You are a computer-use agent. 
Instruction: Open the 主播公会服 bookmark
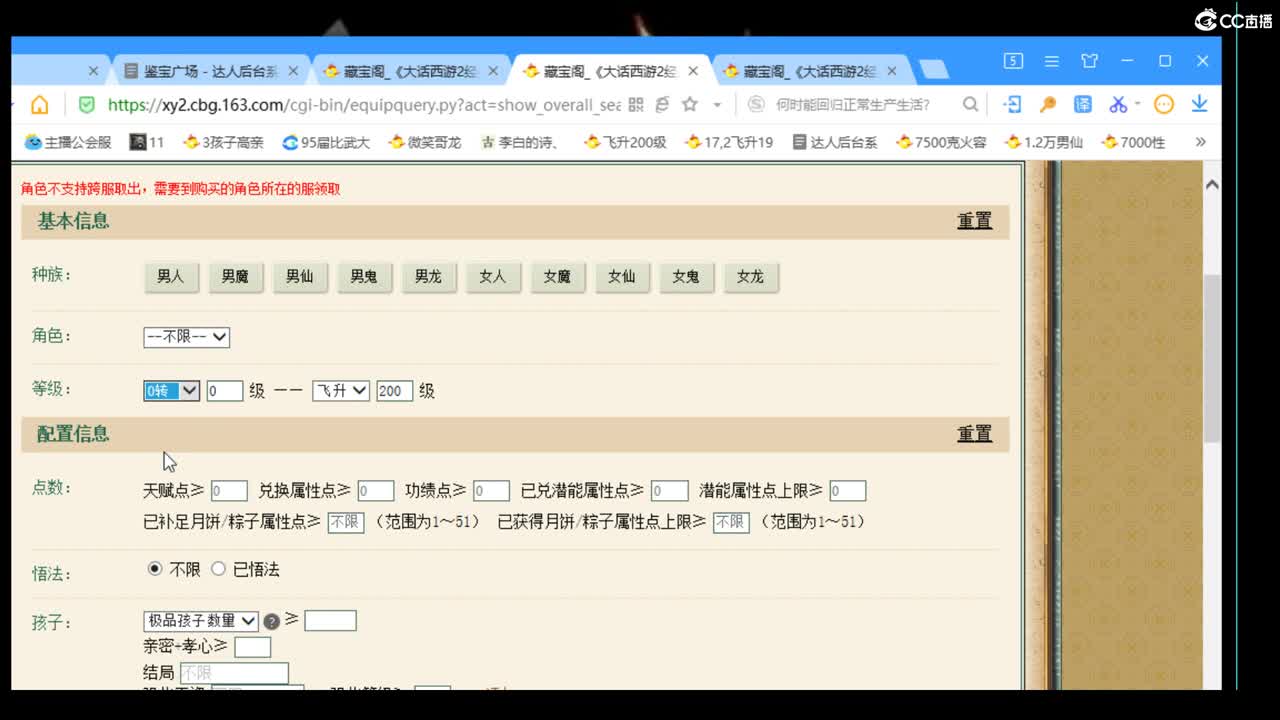click(68, 142)
